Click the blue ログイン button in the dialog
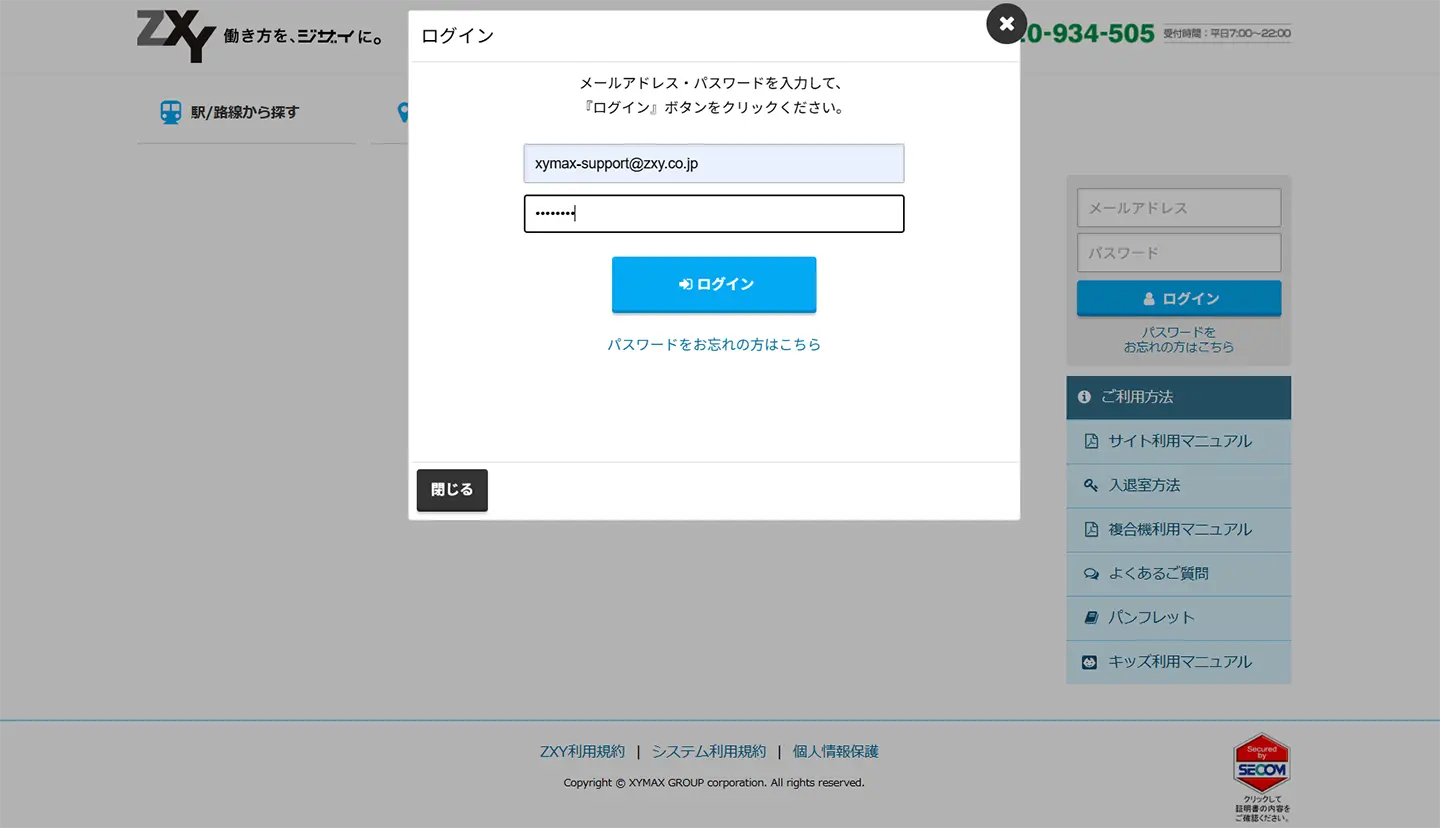The image size is (1440, 828). [713, 284]
